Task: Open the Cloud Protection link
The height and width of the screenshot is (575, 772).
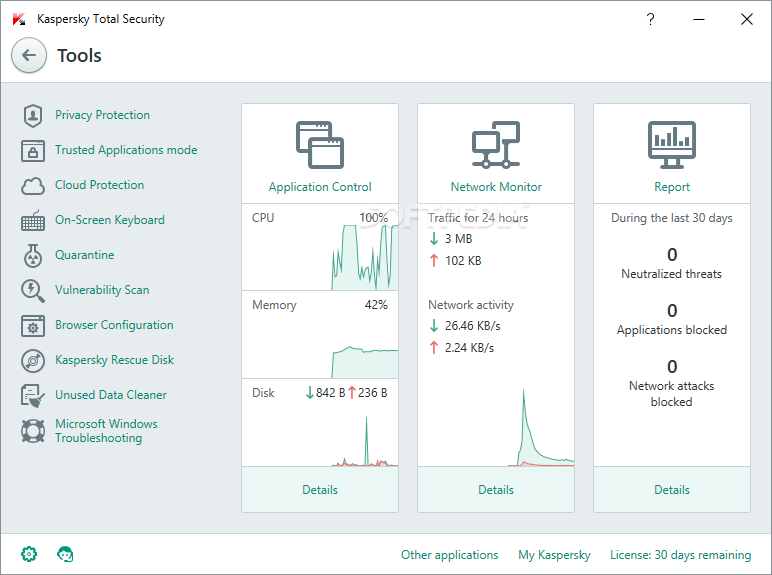Action: pyautogui.click(x=99, y=185)
